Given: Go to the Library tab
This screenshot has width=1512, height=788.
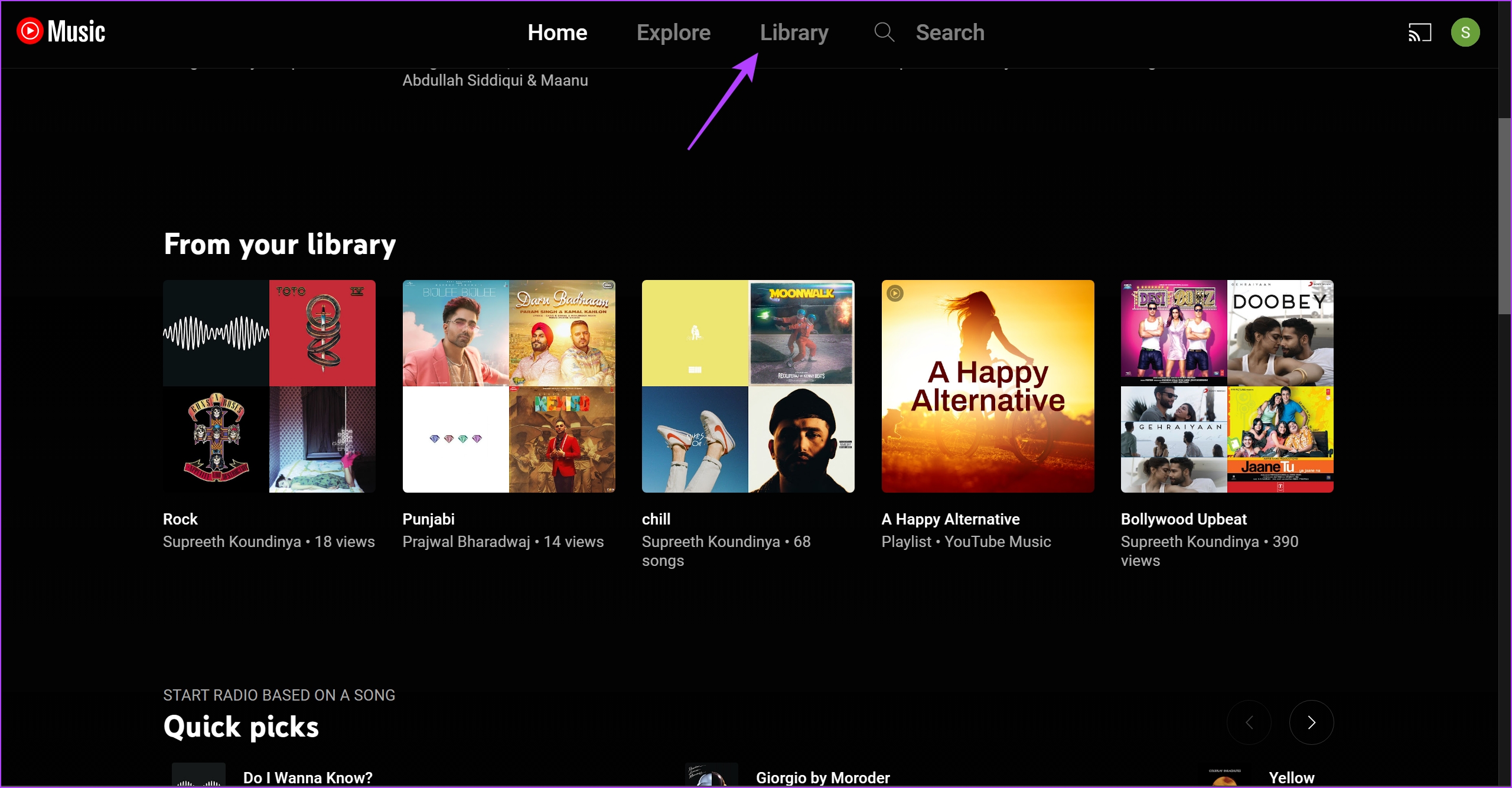Looking at the screenshot, I should click(794, 32).
